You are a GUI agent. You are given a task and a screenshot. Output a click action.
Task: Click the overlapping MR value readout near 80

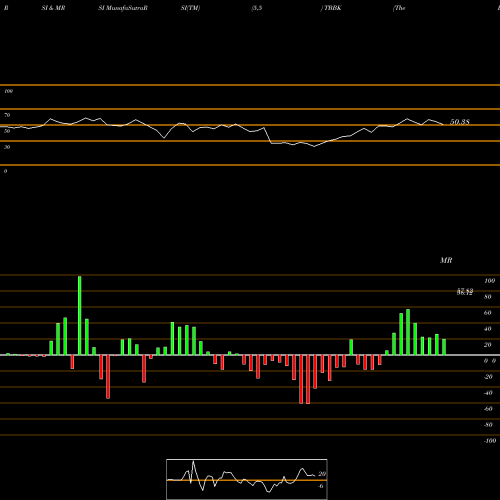pyautogui.click(x=465, y=292)
